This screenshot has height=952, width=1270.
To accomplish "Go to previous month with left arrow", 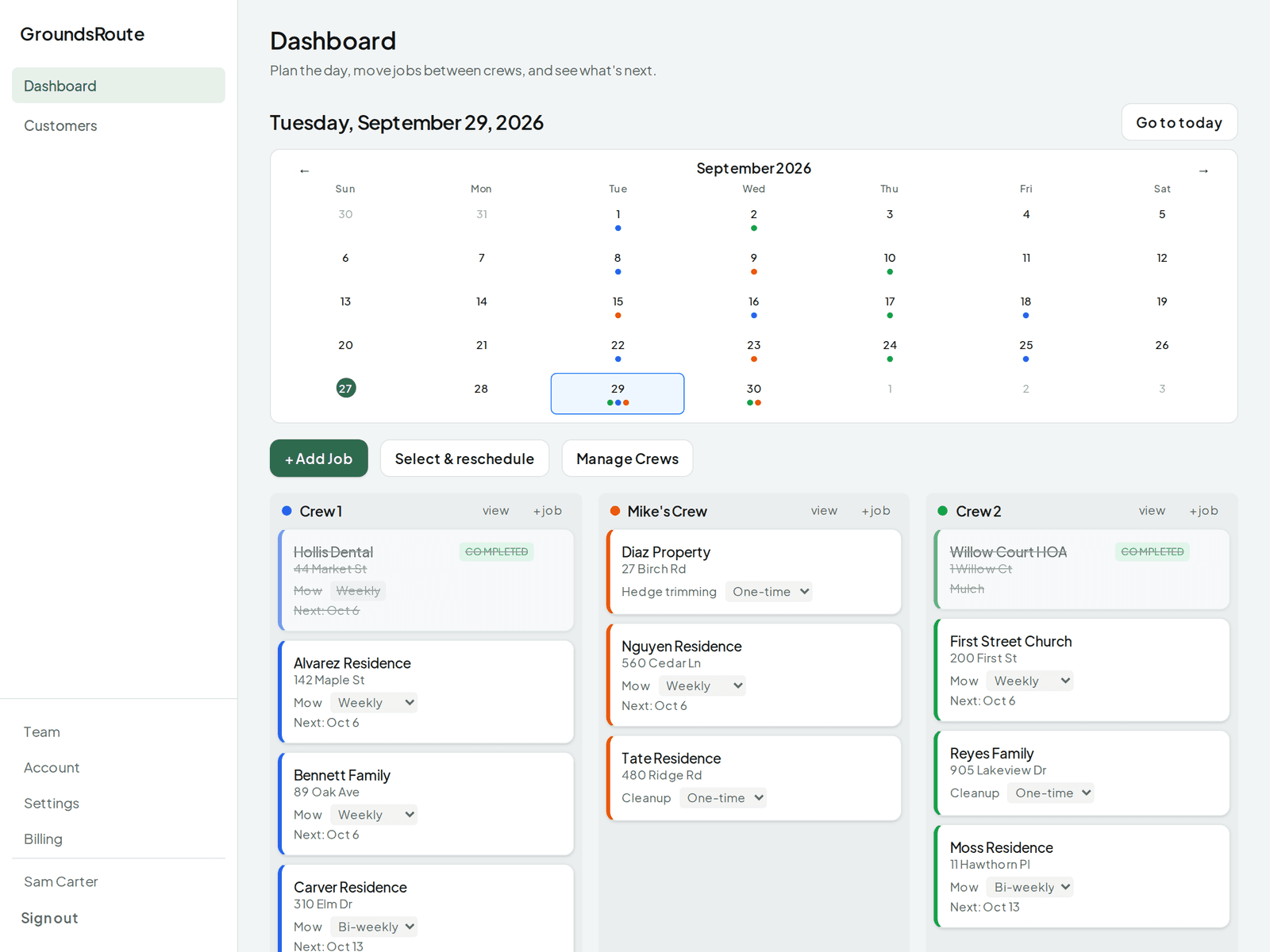I will (304, 171).
